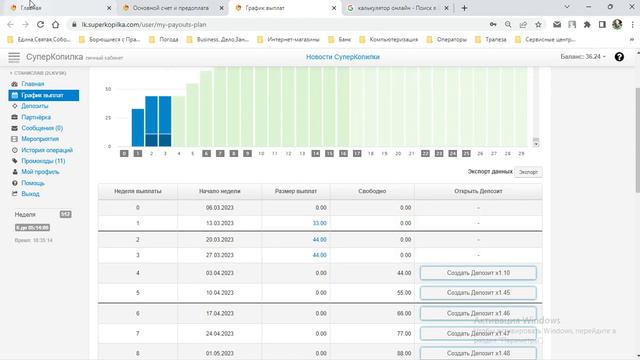Image resolution: width=640 pixels, height=360 pixels.
Task: Open a new browser tab
Action: [x=464, y=8]
